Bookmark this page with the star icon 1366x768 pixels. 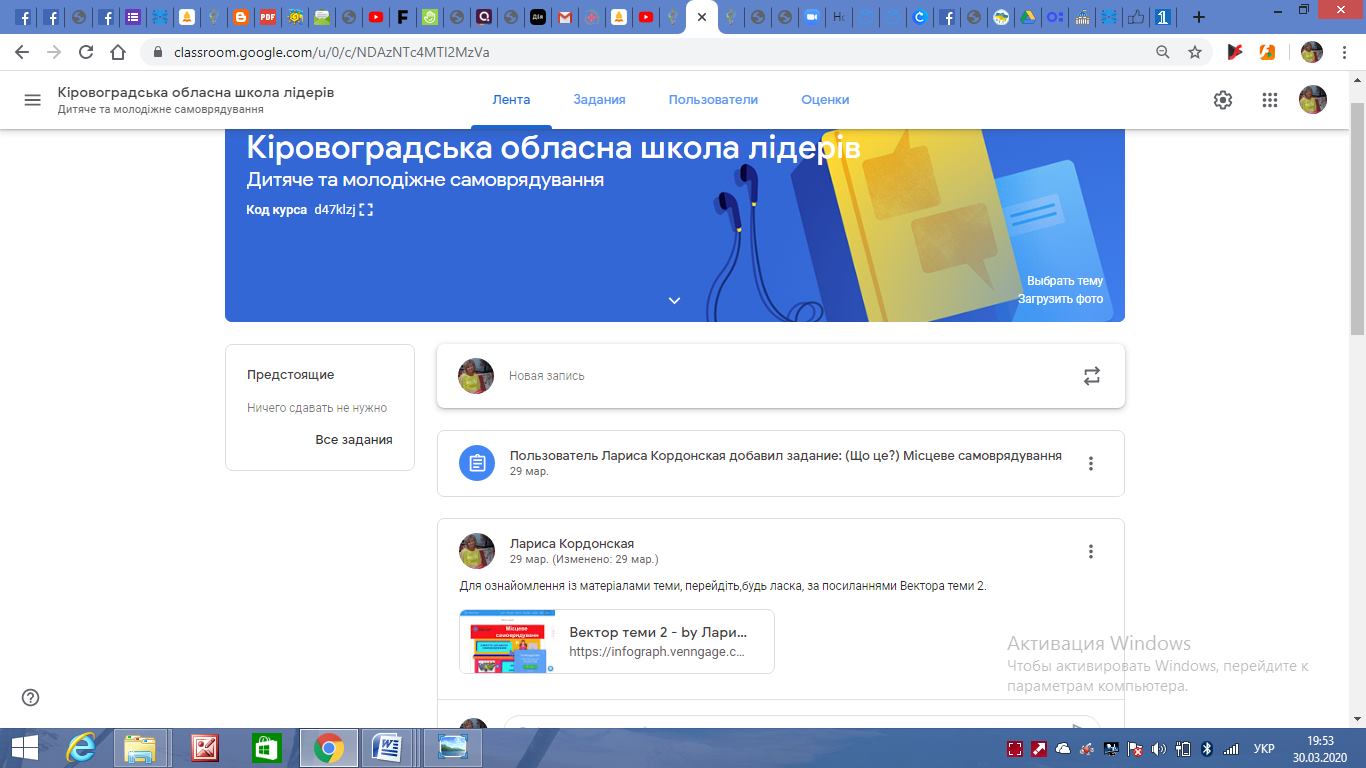1194,52
